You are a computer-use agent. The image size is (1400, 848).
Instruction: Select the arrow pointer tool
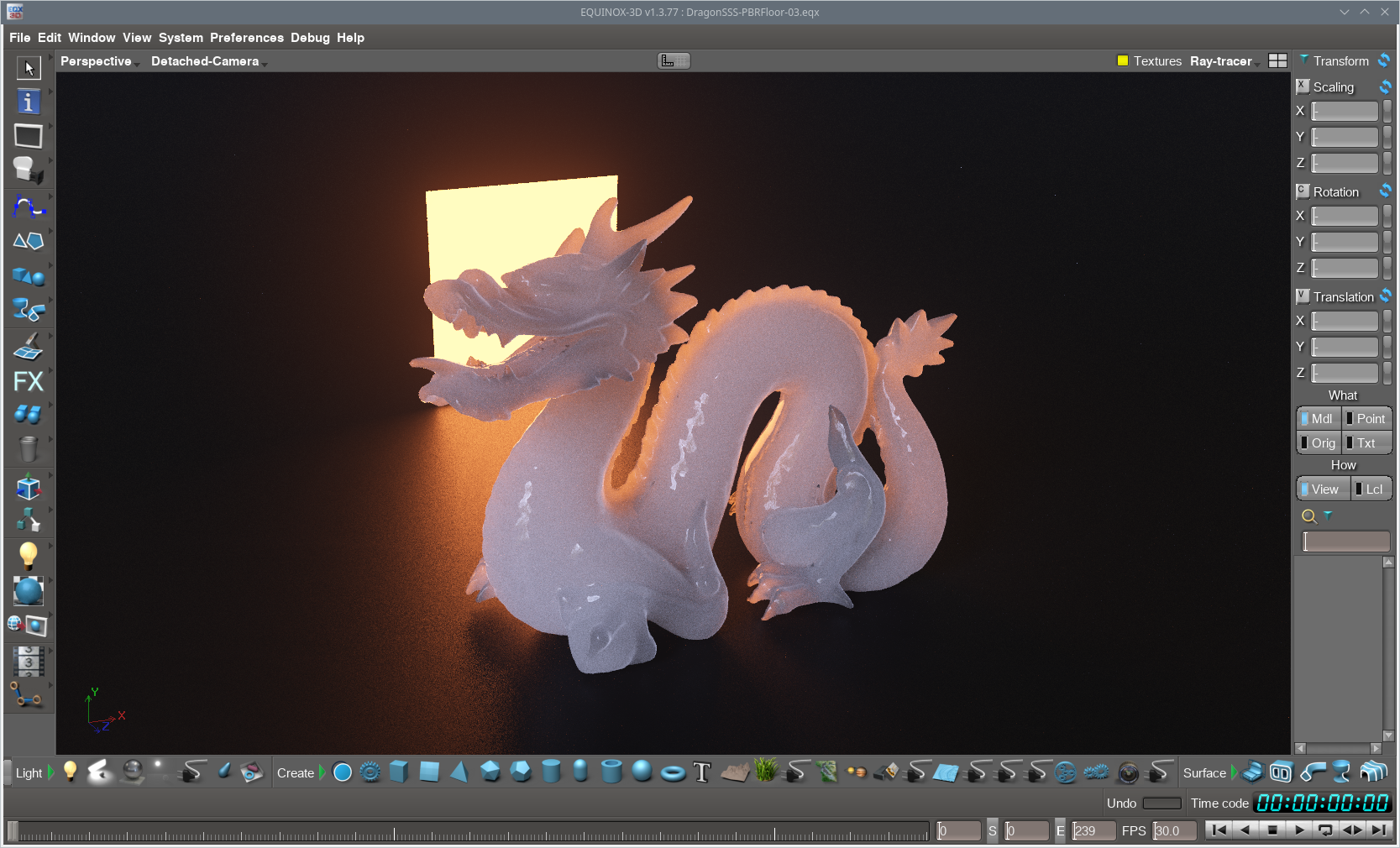pos(29,67)
